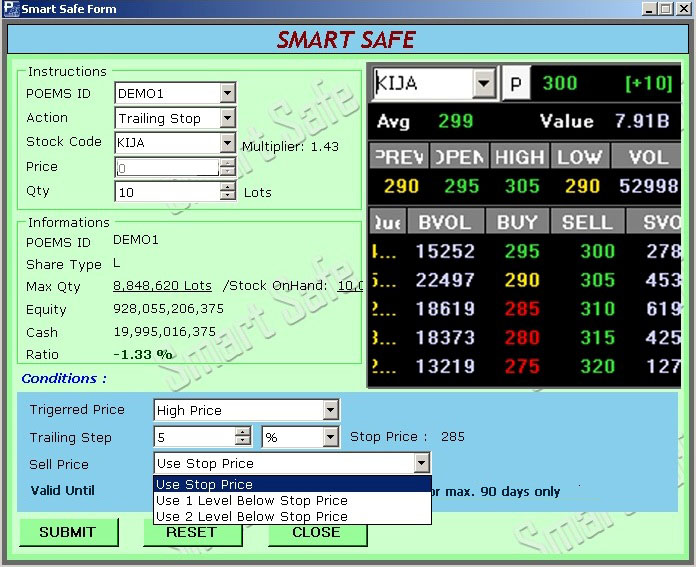Click the SELL column header
Screen dimensions: 696x567
click(x=588, y=222)
